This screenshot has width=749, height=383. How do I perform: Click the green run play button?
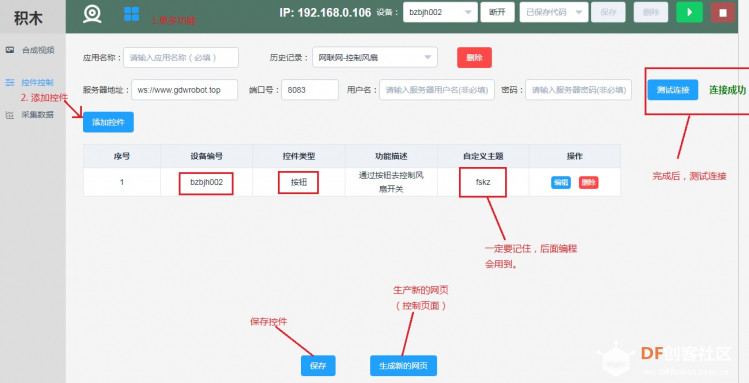[689, 12]
